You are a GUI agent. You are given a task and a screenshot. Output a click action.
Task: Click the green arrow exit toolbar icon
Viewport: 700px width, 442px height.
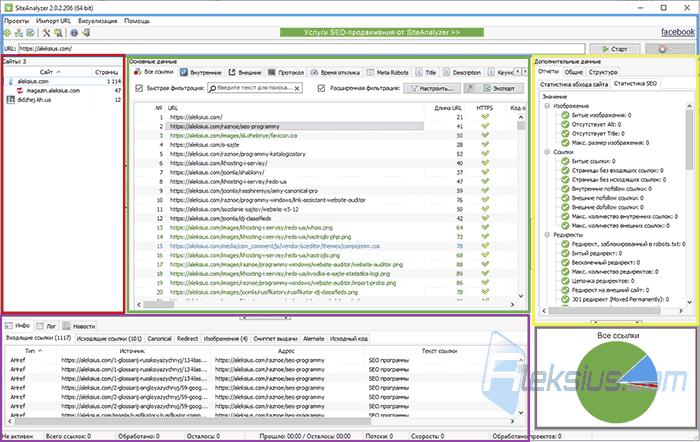86,33
